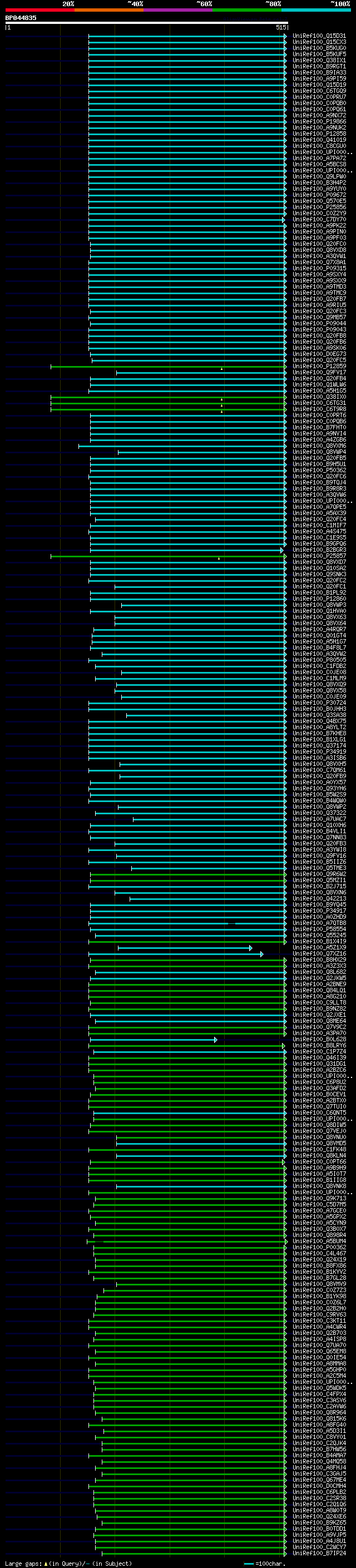Select the UniRef100_Q8L682 label
This screenshot has height=1568, width=356.
319,972
